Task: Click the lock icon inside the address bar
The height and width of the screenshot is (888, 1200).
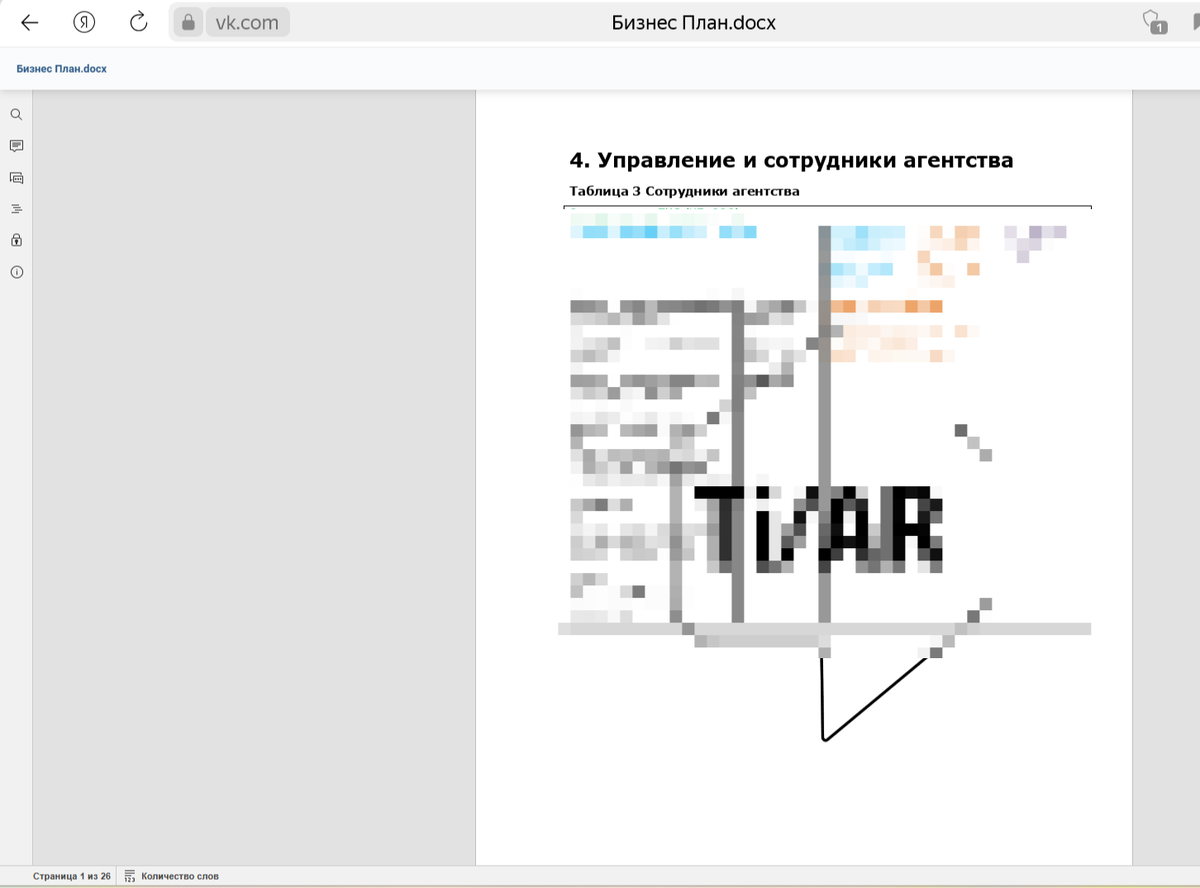Action: point(187,22)
